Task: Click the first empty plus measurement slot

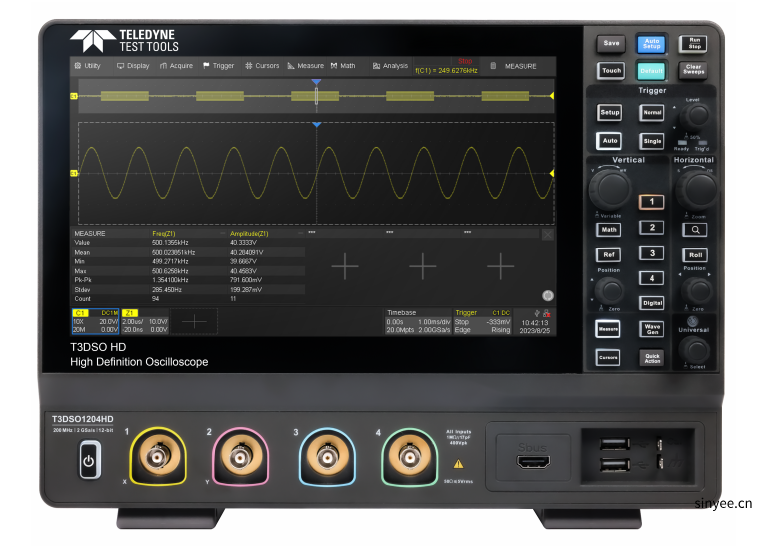Action: tap(344, 265)
